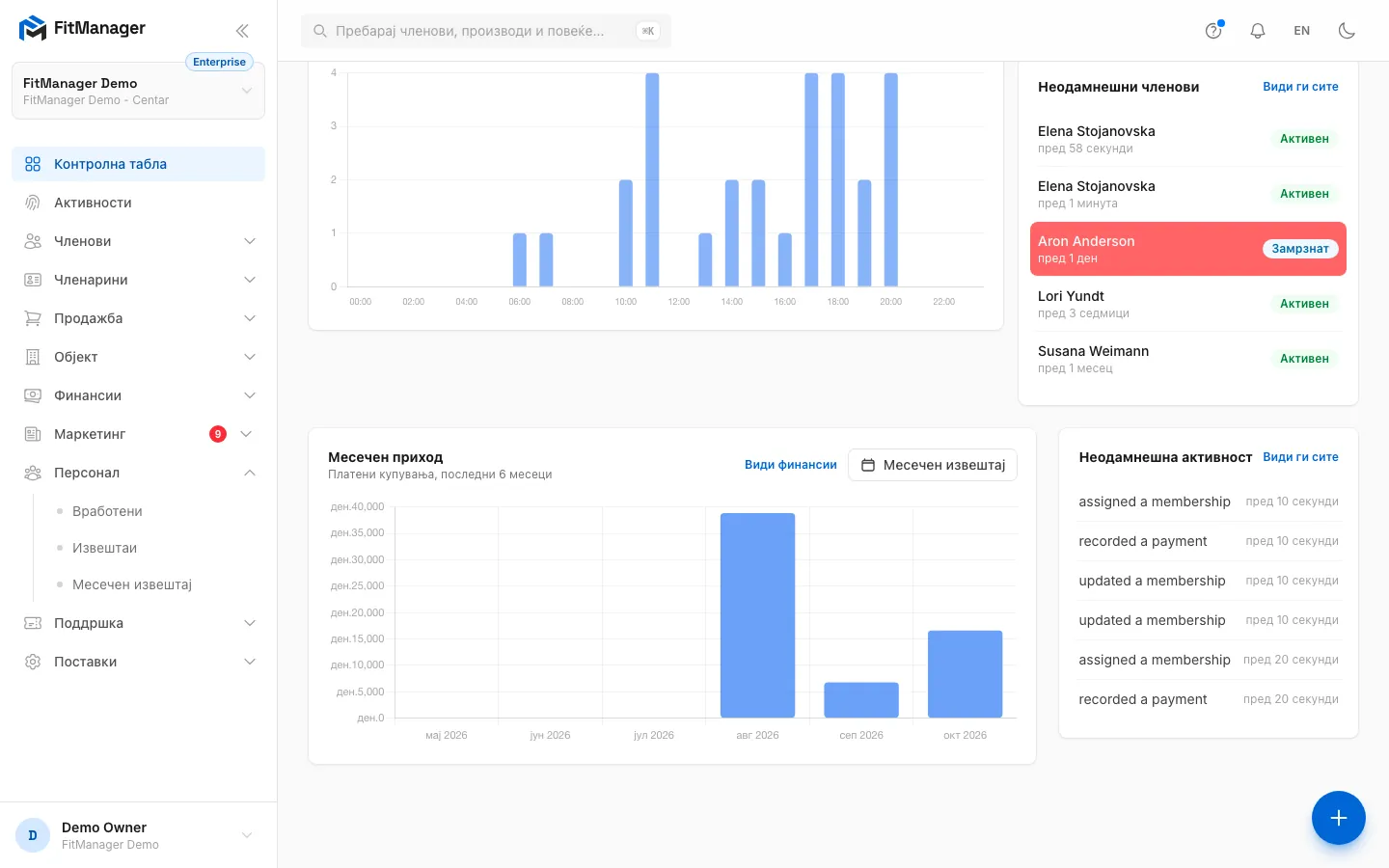Image resolution: width=1389 pixels, height=868 pixels.
Task: Focus the member search field
Action: pos(486,31)
